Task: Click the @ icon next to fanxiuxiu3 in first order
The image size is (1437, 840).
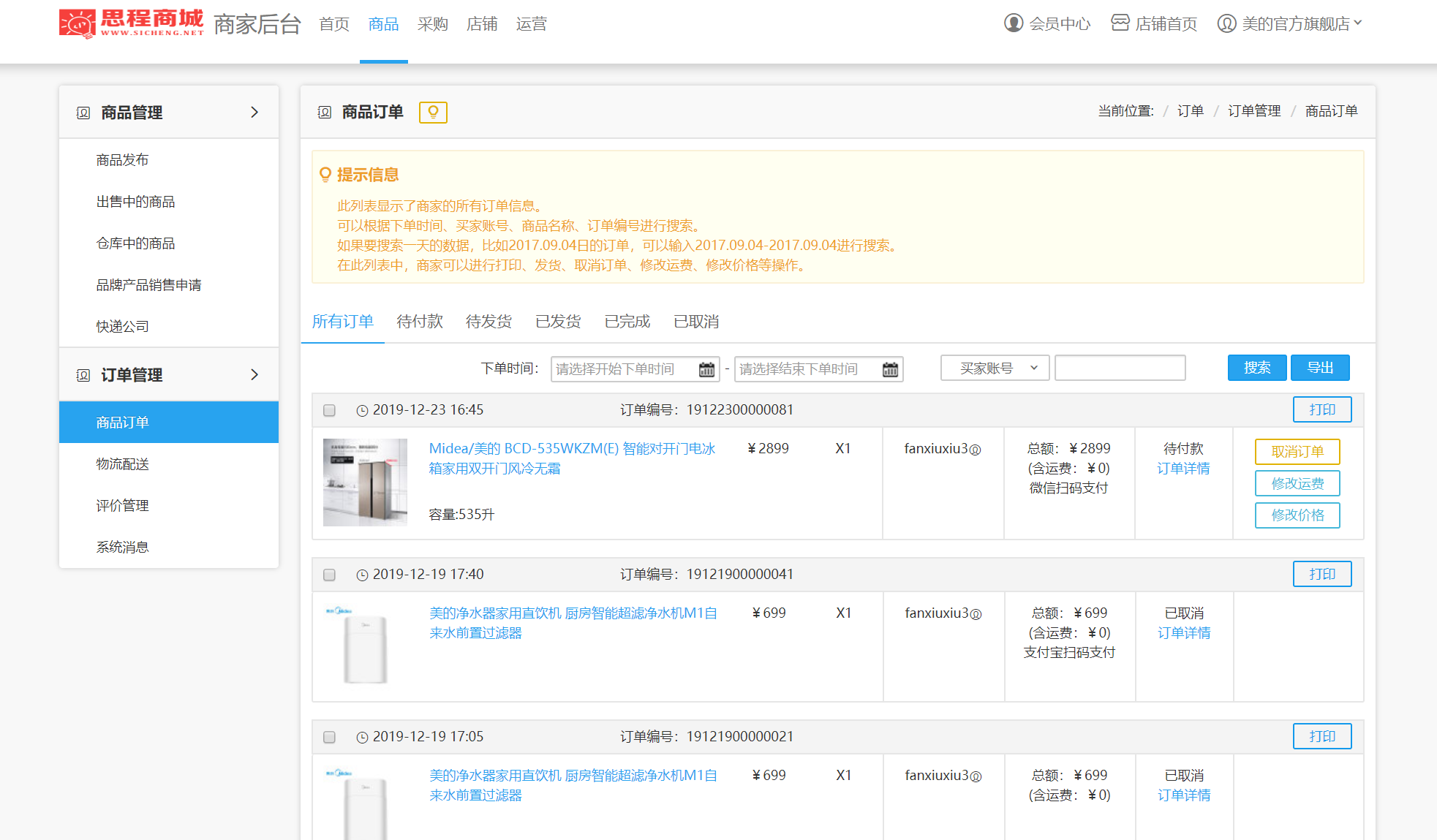Action: click(975, 450)
